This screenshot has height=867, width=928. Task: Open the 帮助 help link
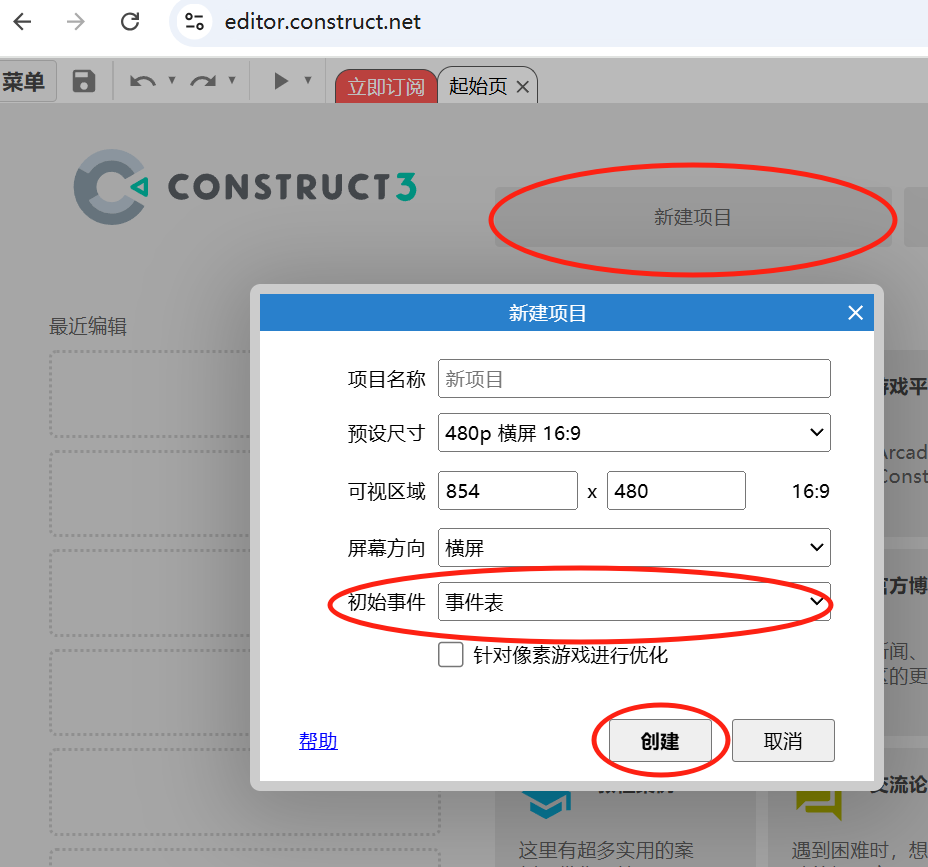pos(318,740)
